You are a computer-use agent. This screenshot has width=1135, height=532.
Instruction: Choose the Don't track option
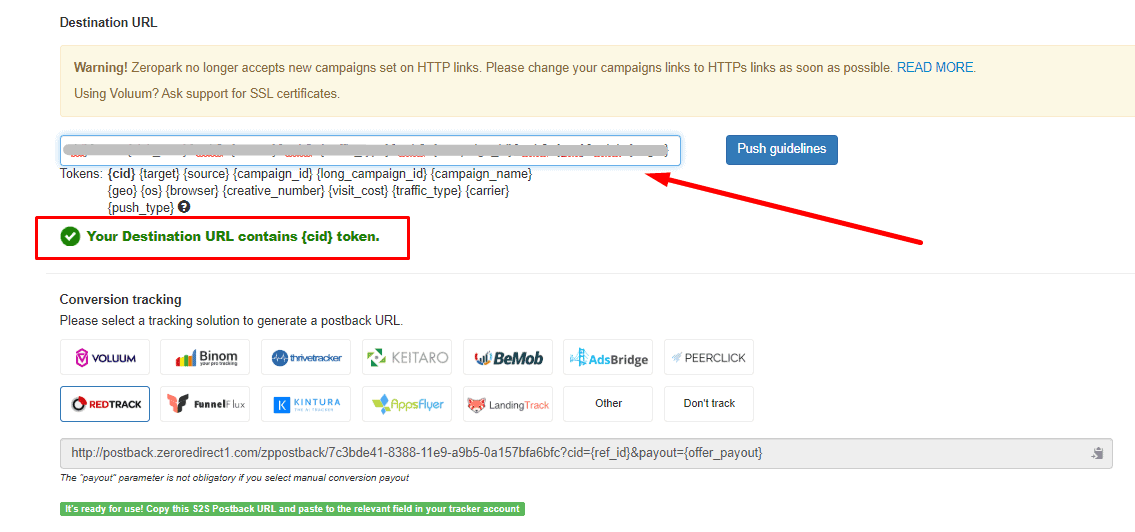pos(708,404)
